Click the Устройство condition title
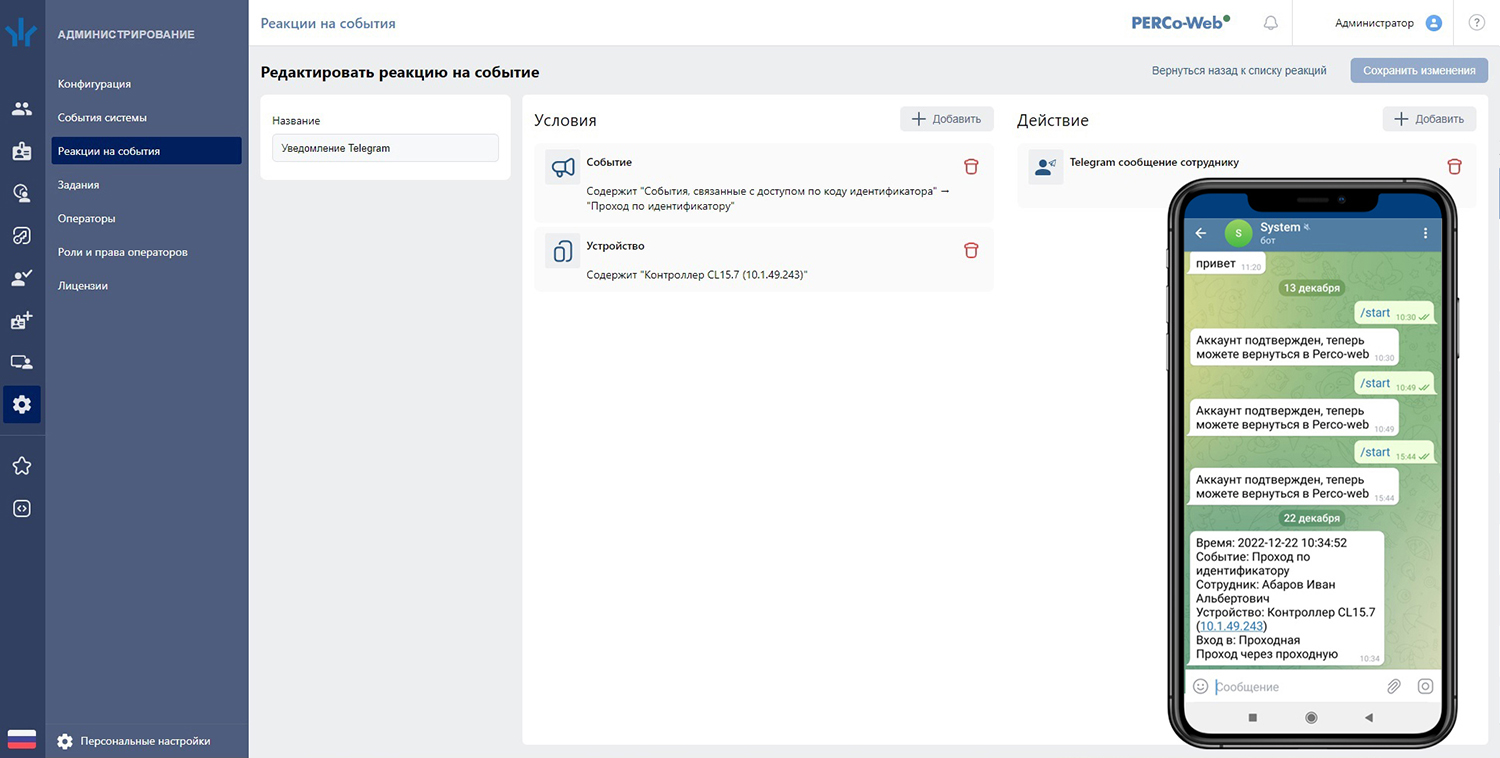Screen dimensions: 1500x758 tap(615, 246)
